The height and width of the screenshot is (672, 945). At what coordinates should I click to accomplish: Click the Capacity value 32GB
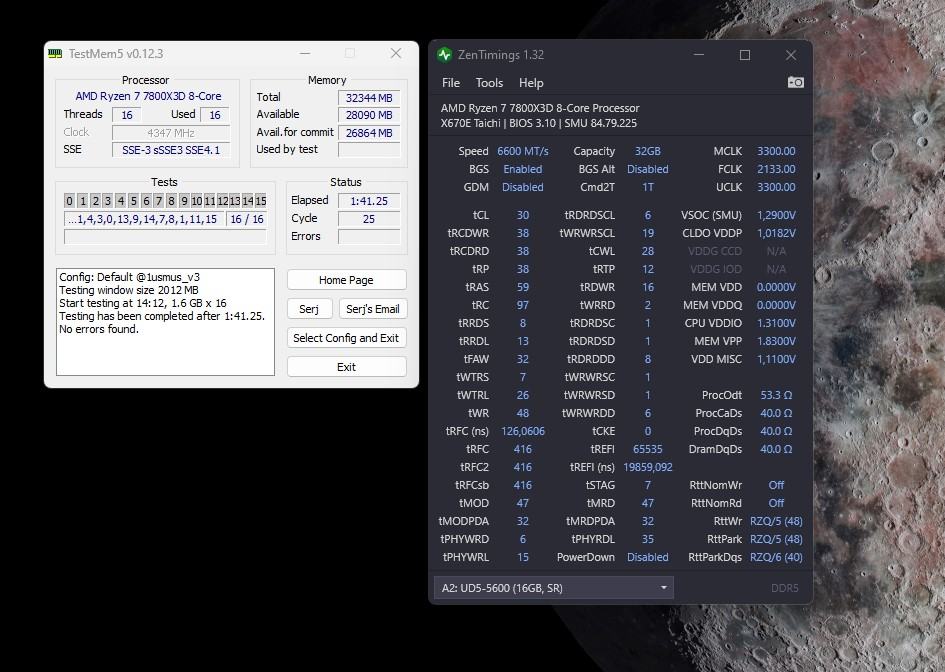click(647, 151)
